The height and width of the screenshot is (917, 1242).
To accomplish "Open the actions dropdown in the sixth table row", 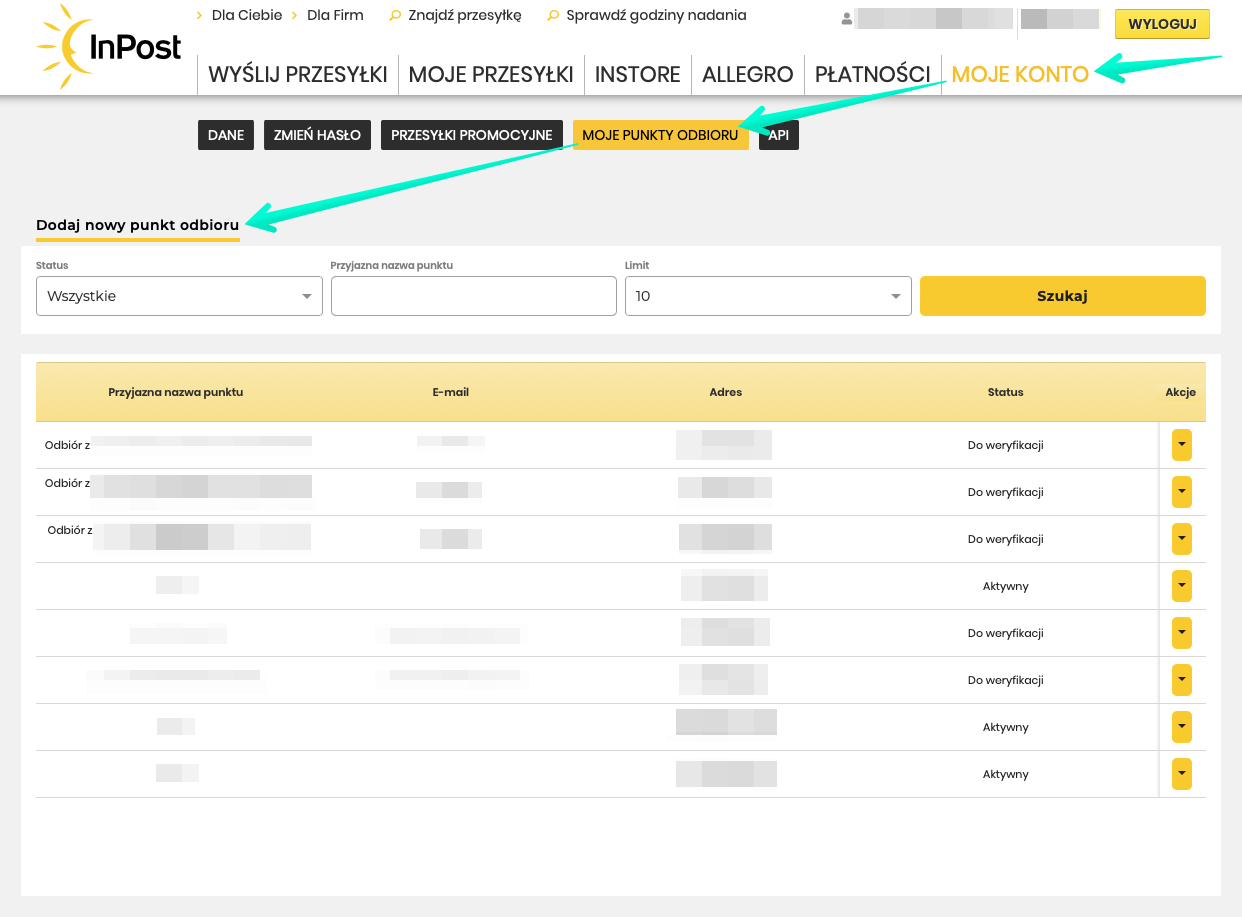I will tap(1182, 680).
